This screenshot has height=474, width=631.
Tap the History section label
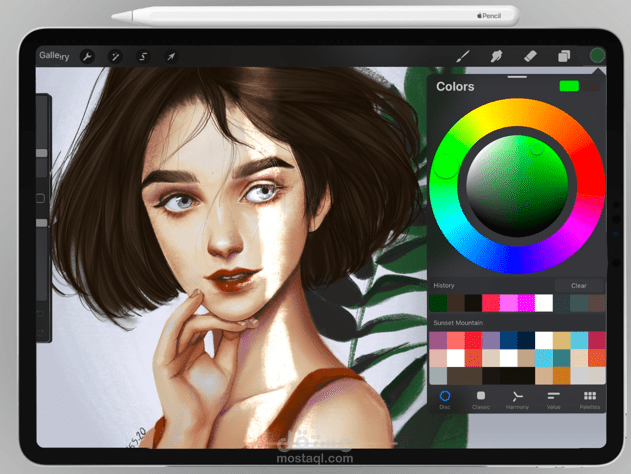click(443, 285)
